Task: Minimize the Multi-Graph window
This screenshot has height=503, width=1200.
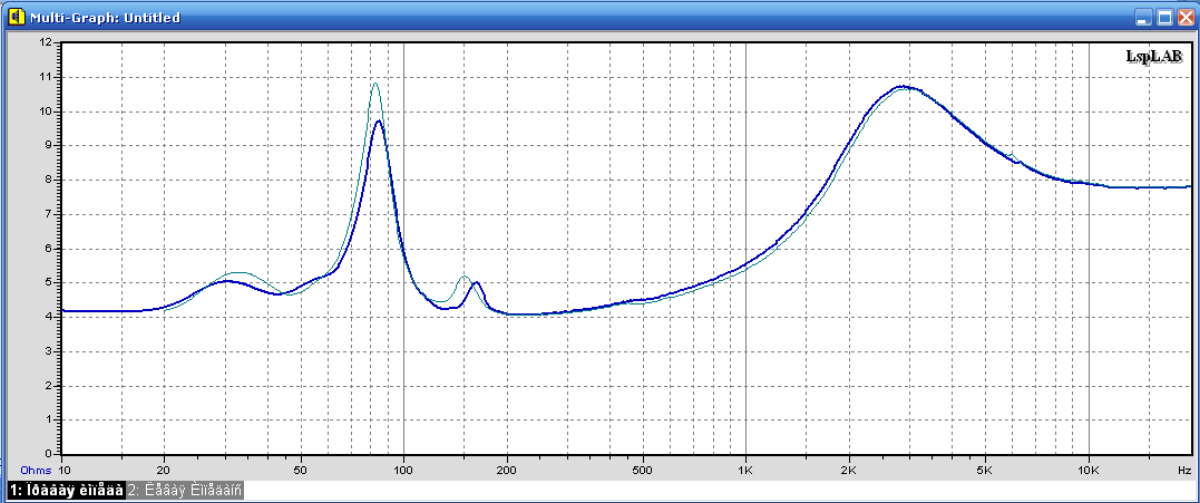Action: pos(1144,17)
